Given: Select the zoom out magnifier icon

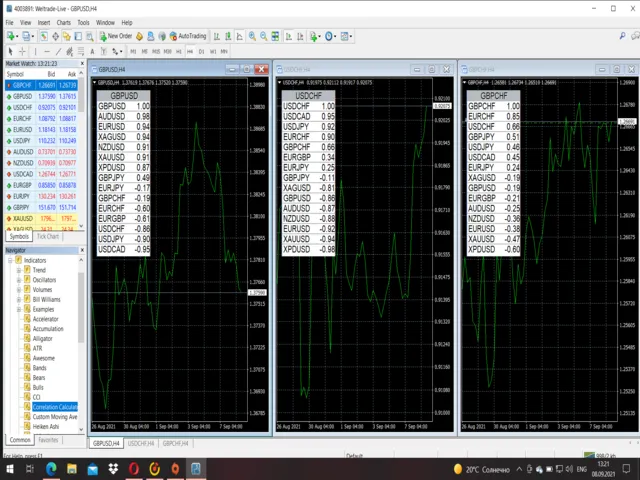Looking at the screenshot, I should [263, 36].
